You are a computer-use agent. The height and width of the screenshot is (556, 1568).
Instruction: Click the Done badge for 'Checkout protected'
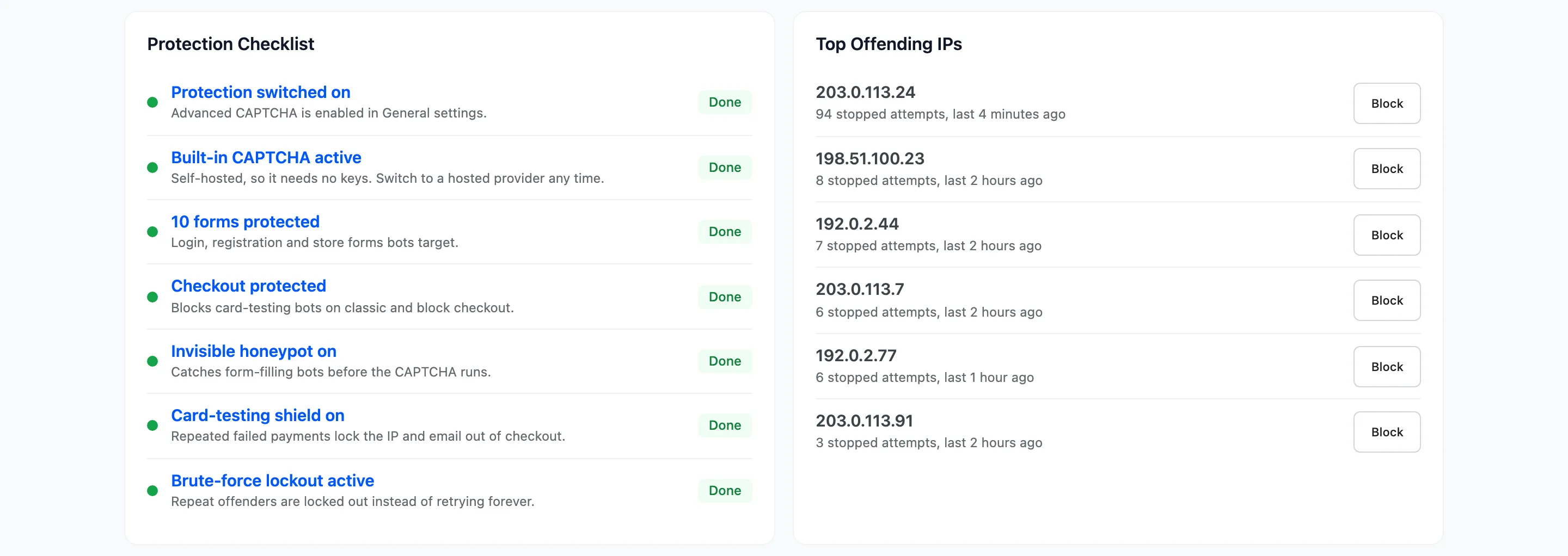pos(725,297)
